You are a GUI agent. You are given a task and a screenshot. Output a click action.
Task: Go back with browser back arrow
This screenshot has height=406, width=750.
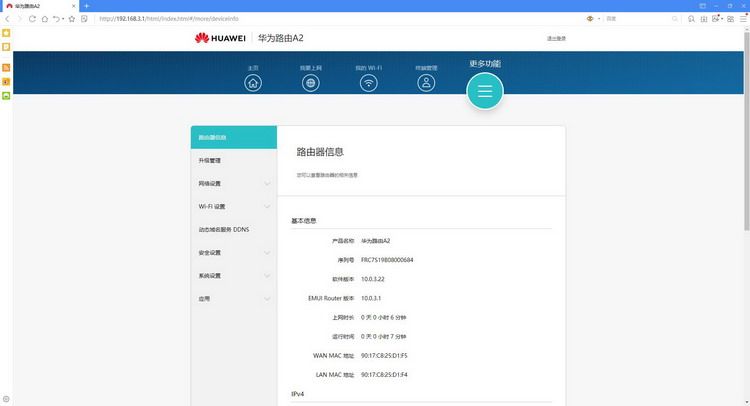click(x=7, y=19)
